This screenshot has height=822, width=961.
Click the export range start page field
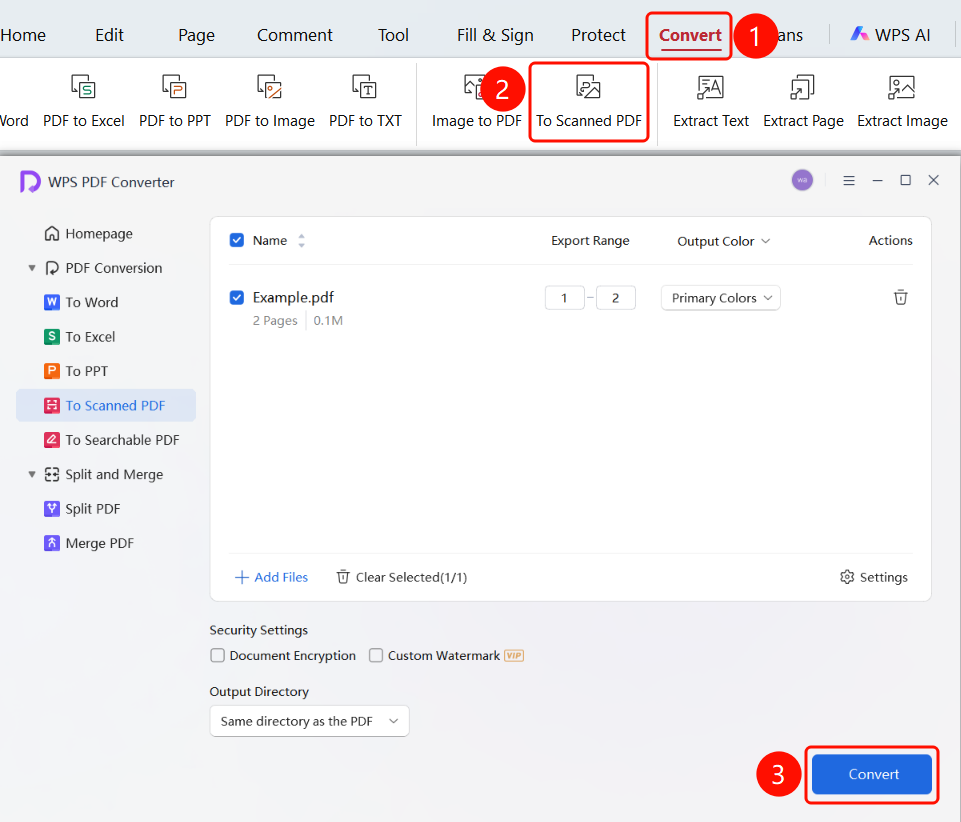(x=564, y=298)
